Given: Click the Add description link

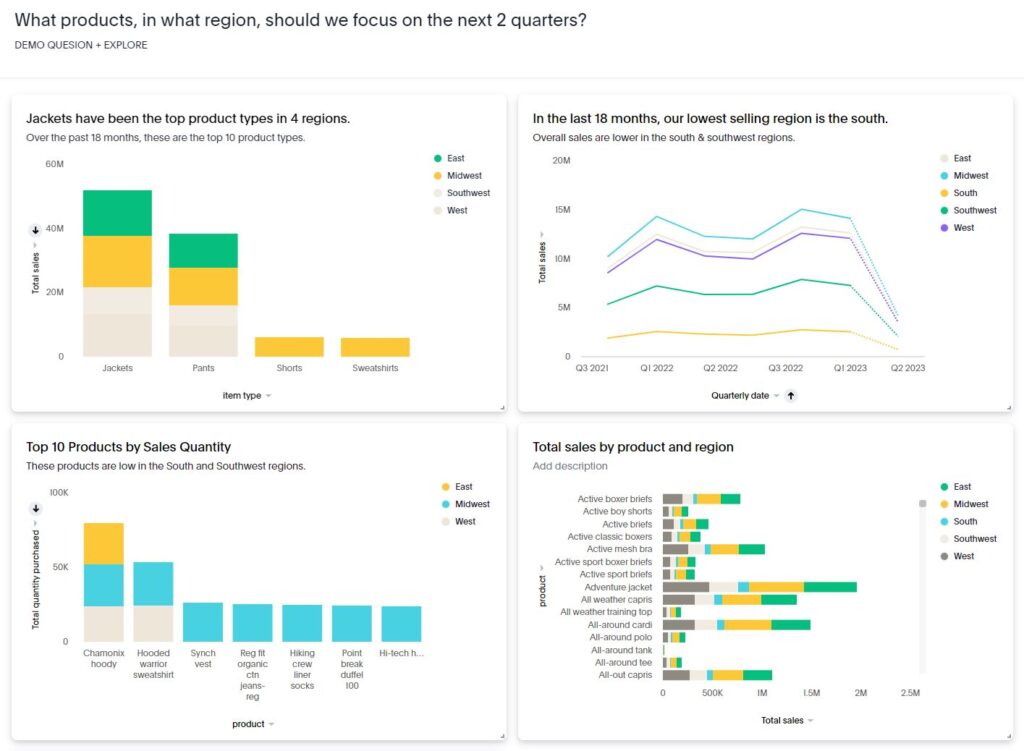Looking at the screenshot, I should click(x=568, y=466).
